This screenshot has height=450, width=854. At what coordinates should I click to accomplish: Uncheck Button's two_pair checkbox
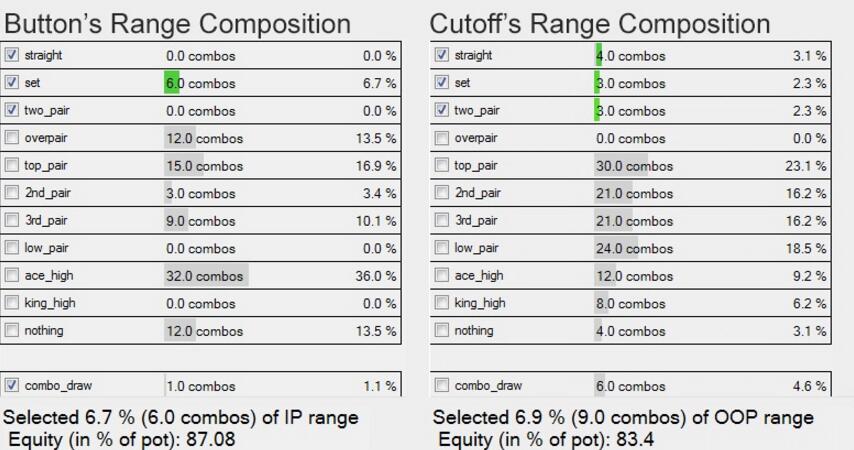click(12, 110)
